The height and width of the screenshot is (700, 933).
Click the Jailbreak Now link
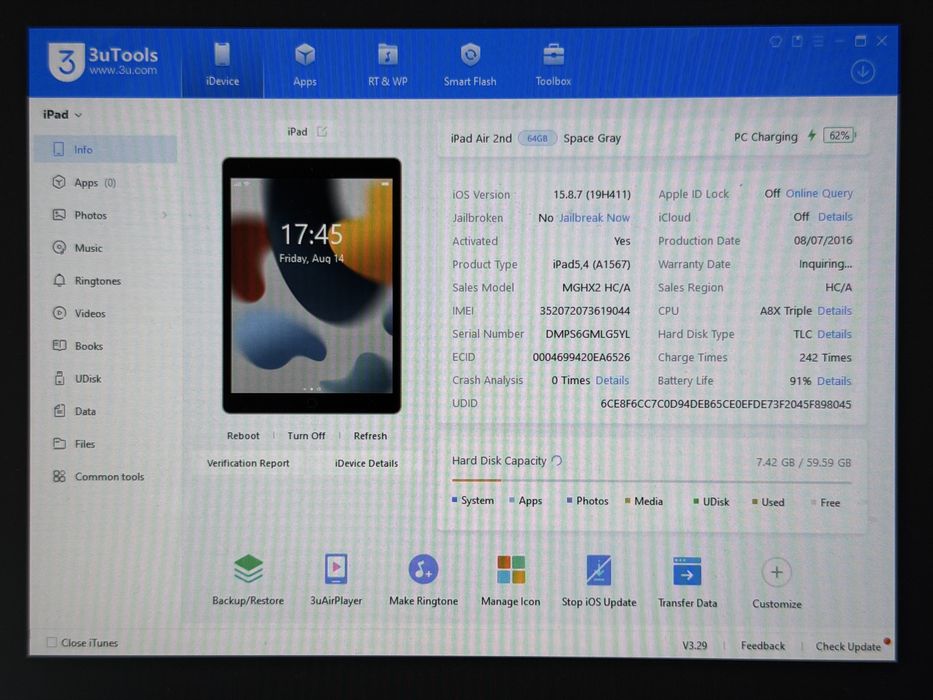(x=594, y=218)
